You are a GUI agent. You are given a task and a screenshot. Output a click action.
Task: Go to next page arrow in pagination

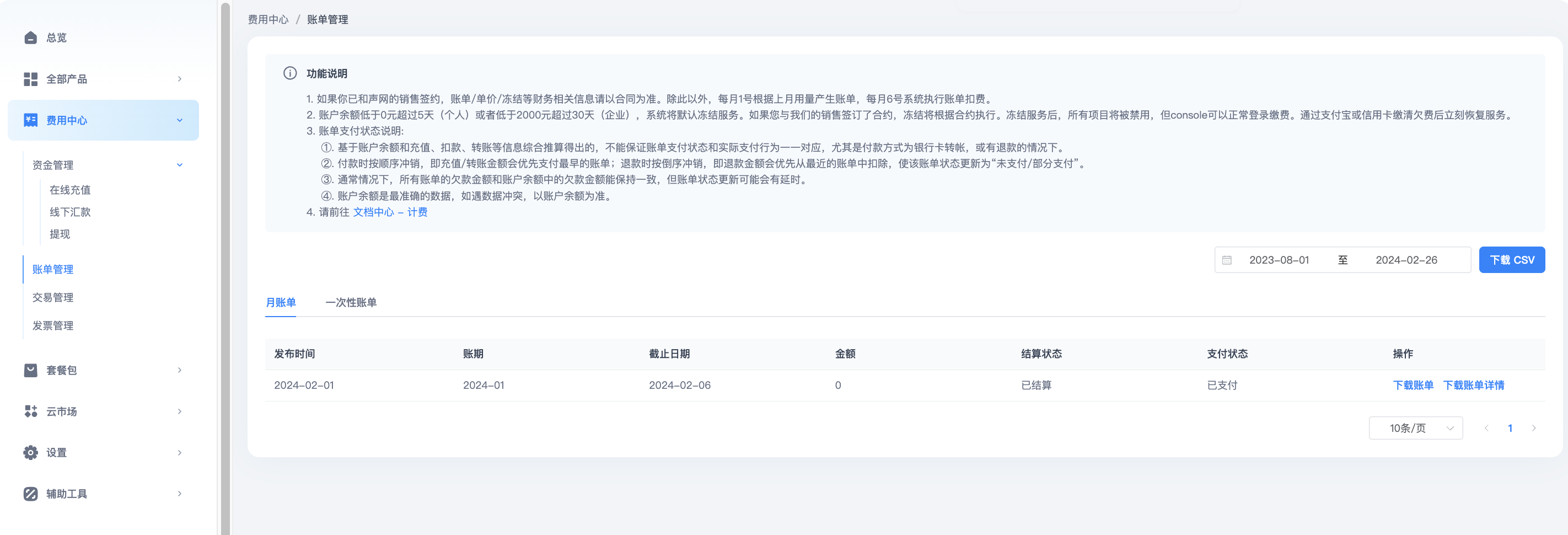[x=1534, y=428]
